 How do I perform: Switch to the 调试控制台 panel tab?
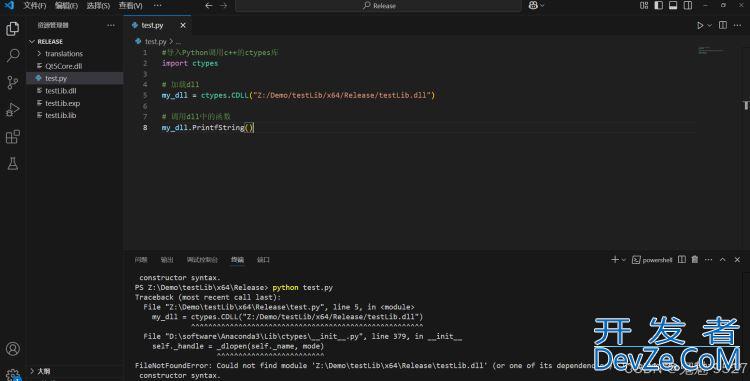pos(202,260)
